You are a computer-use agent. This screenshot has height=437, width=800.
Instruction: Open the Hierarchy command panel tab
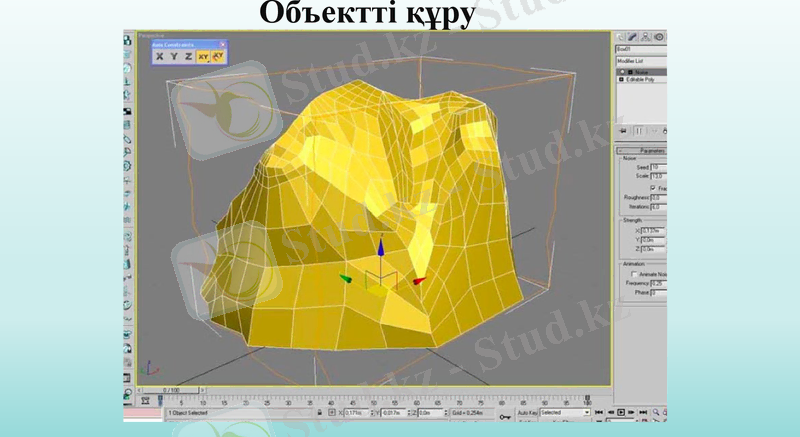(645, 37)
